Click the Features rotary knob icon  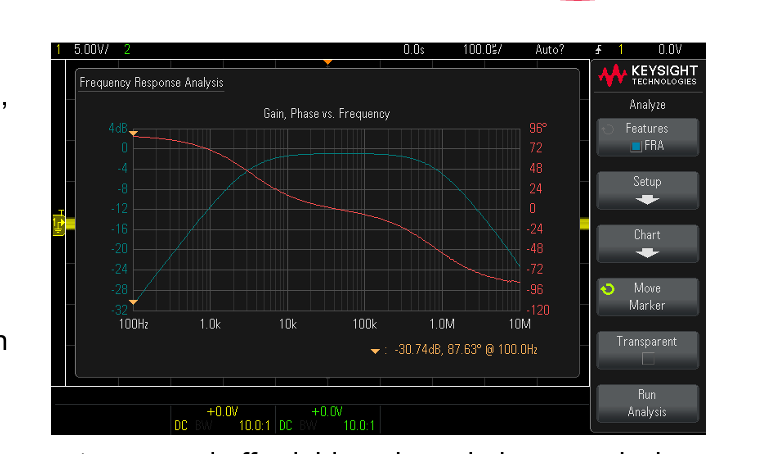coord(607,129)
